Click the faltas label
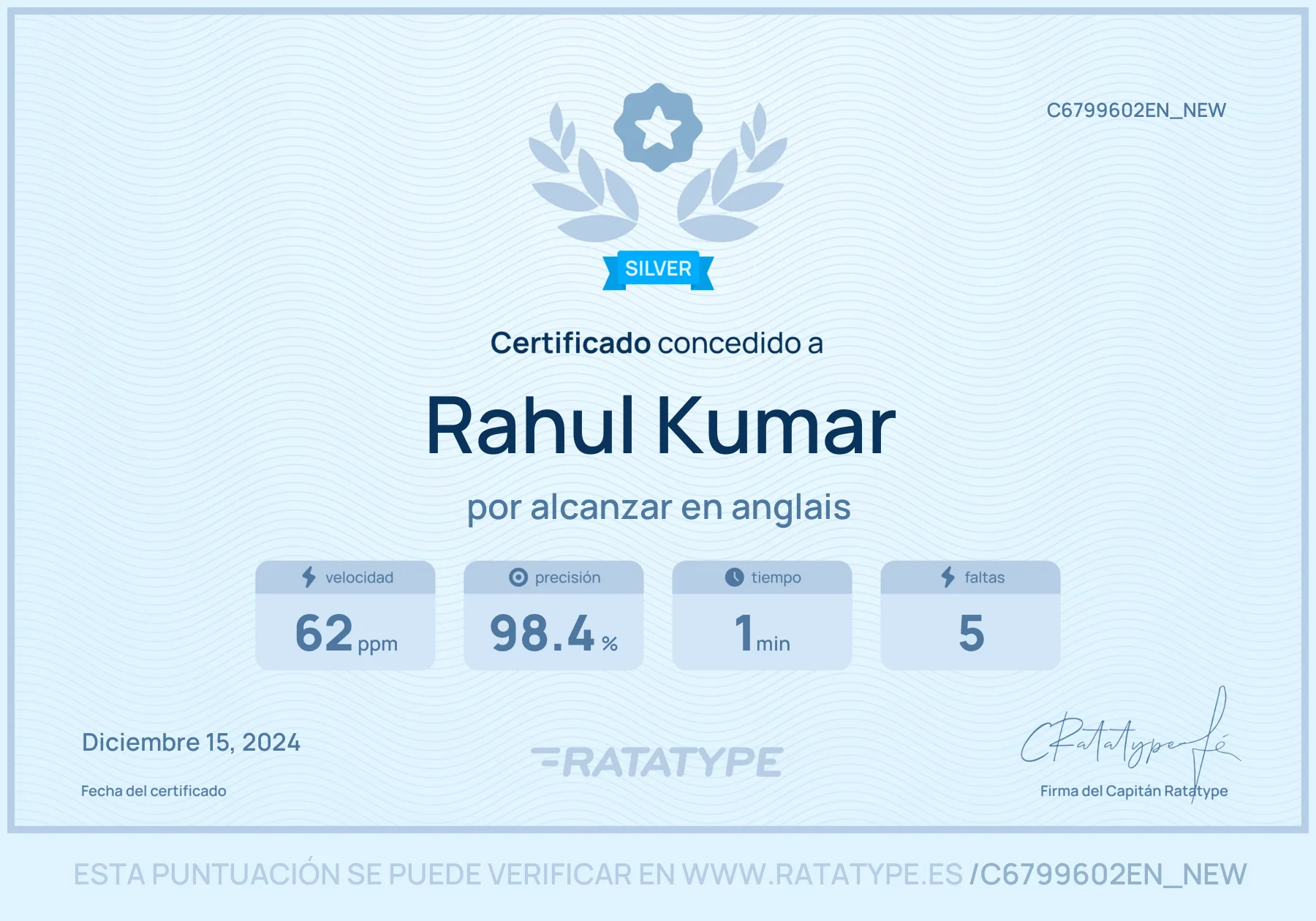The height and width of the screenshot is (921, 1316). point(984,577)
